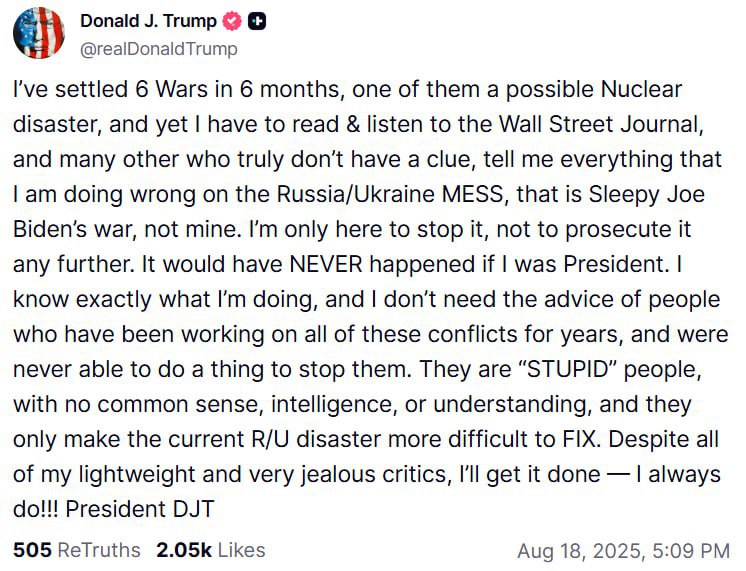
Task: Click the red verified checkmark badge
Action: pos(233,21)
